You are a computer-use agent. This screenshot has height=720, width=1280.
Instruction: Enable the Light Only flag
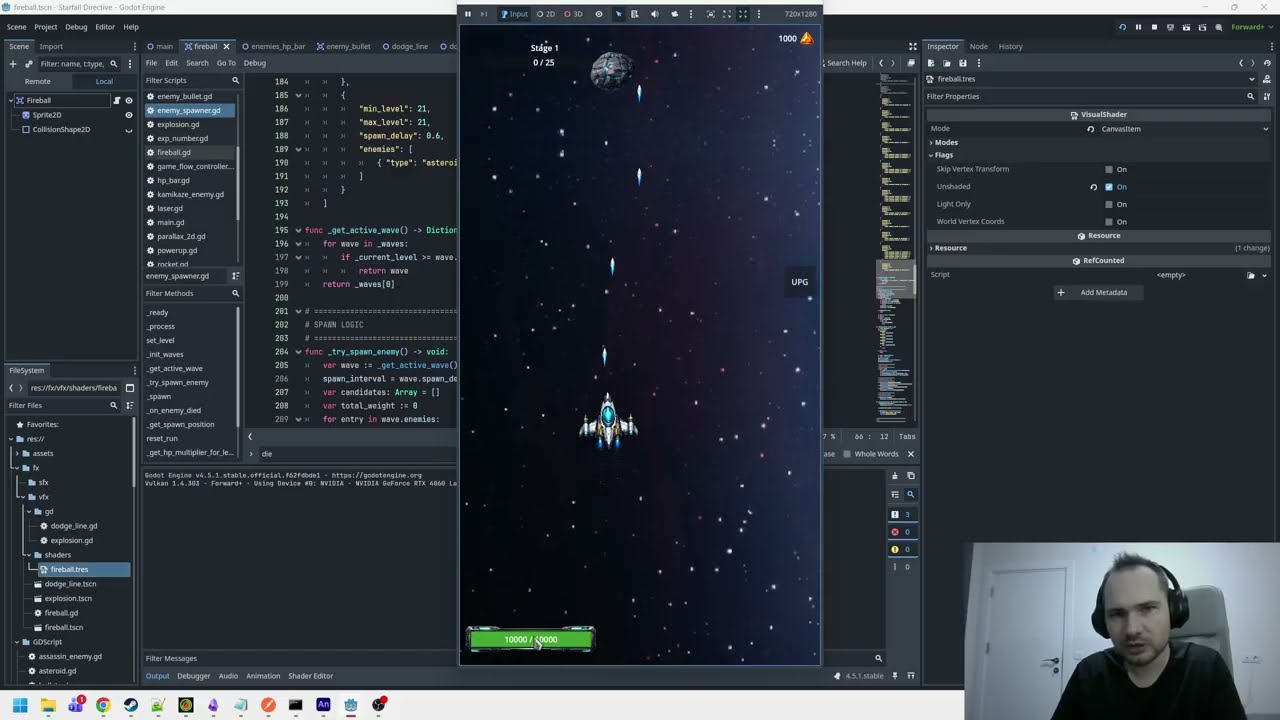click(x=1109, y=204)
